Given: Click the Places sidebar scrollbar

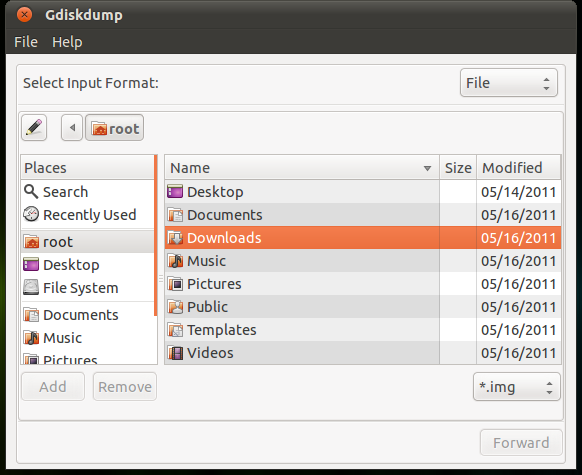Looking at the screenshot, I should click(x=156, y=236).
